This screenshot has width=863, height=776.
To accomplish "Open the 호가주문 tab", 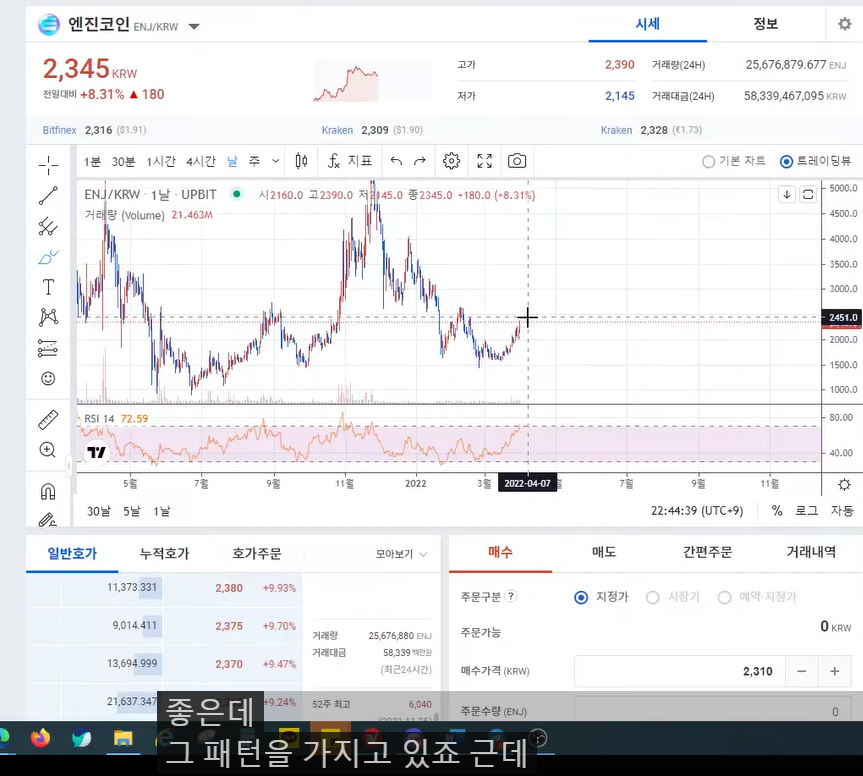I will click(x=256, y=554).
